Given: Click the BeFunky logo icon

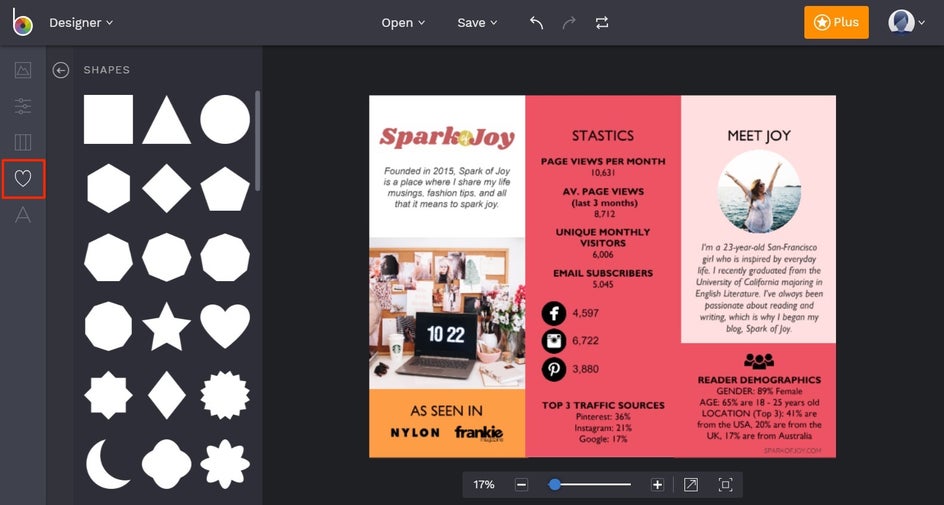Looking at the screenshot, I should (x=23, y=22).
